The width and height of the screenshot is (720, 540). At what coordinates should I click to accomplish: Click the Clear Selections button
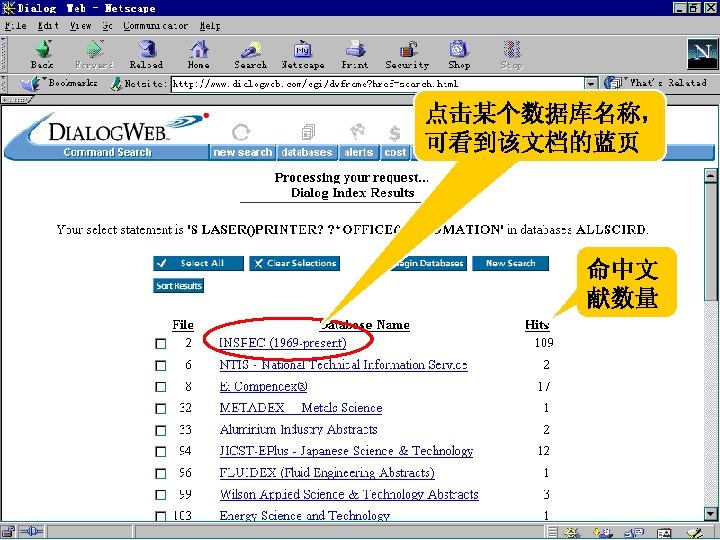coord(294,263)
